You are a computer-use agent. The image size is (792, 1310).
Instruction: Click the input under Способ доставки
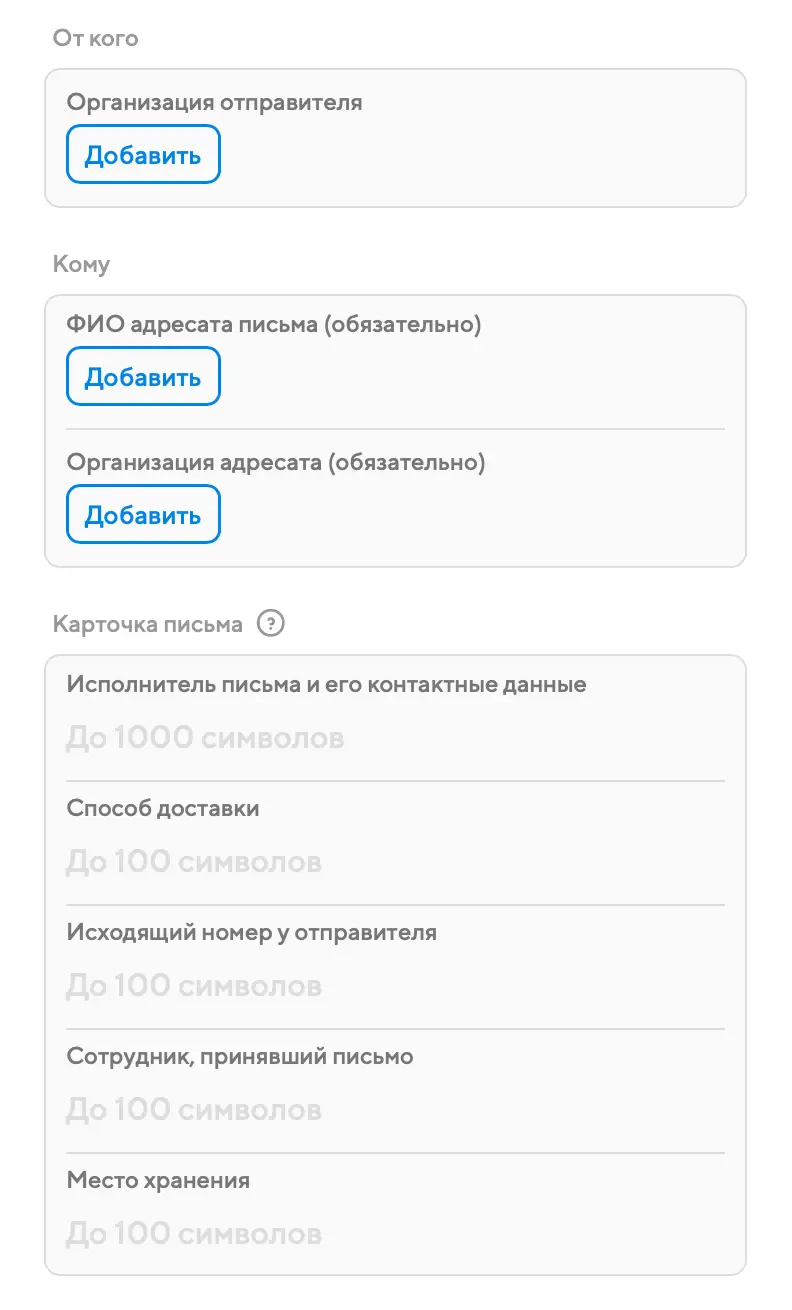click(x=395, y=862)
